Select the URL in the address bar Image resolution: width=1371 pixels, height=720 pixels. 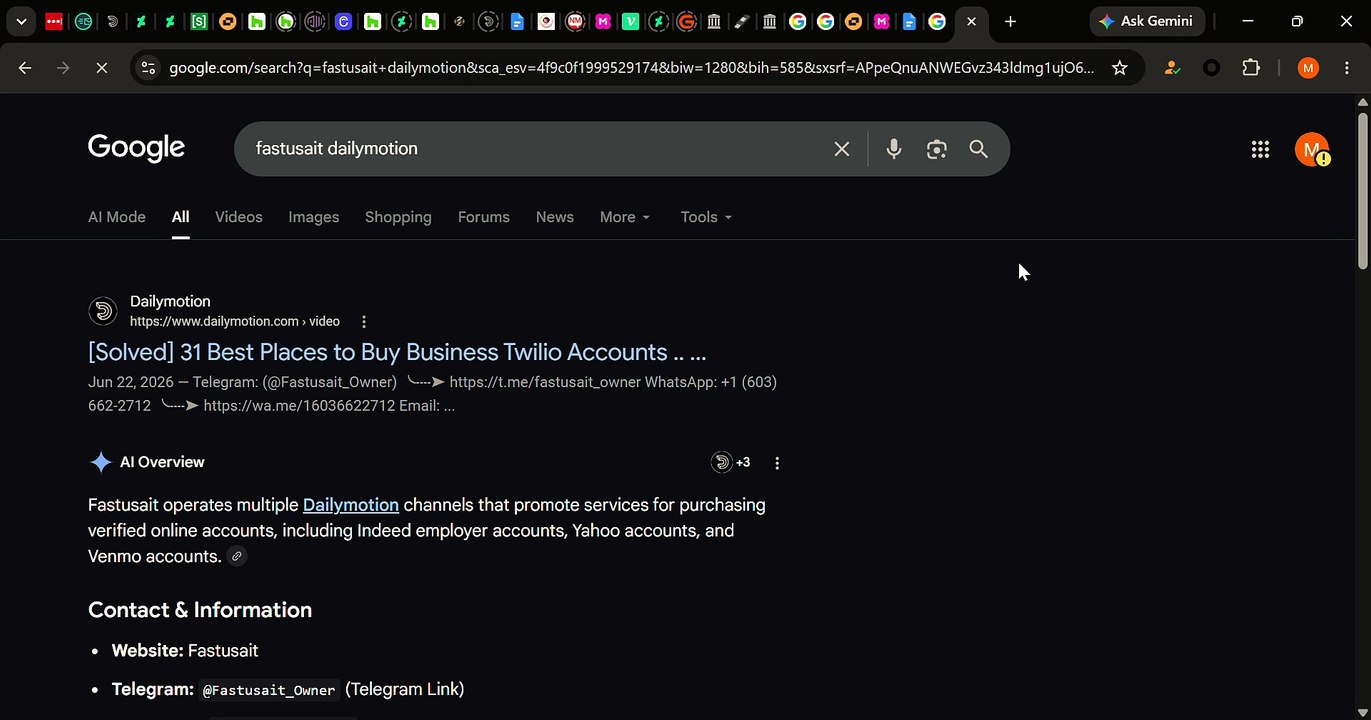(x=631, y=68)
